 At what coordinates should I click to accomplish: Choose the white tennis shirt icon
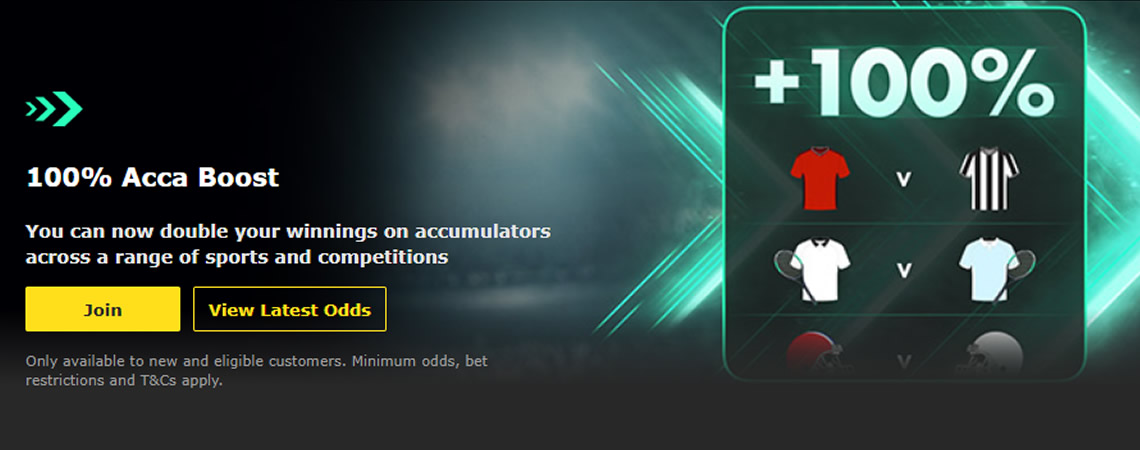click(x=820, y=270)
